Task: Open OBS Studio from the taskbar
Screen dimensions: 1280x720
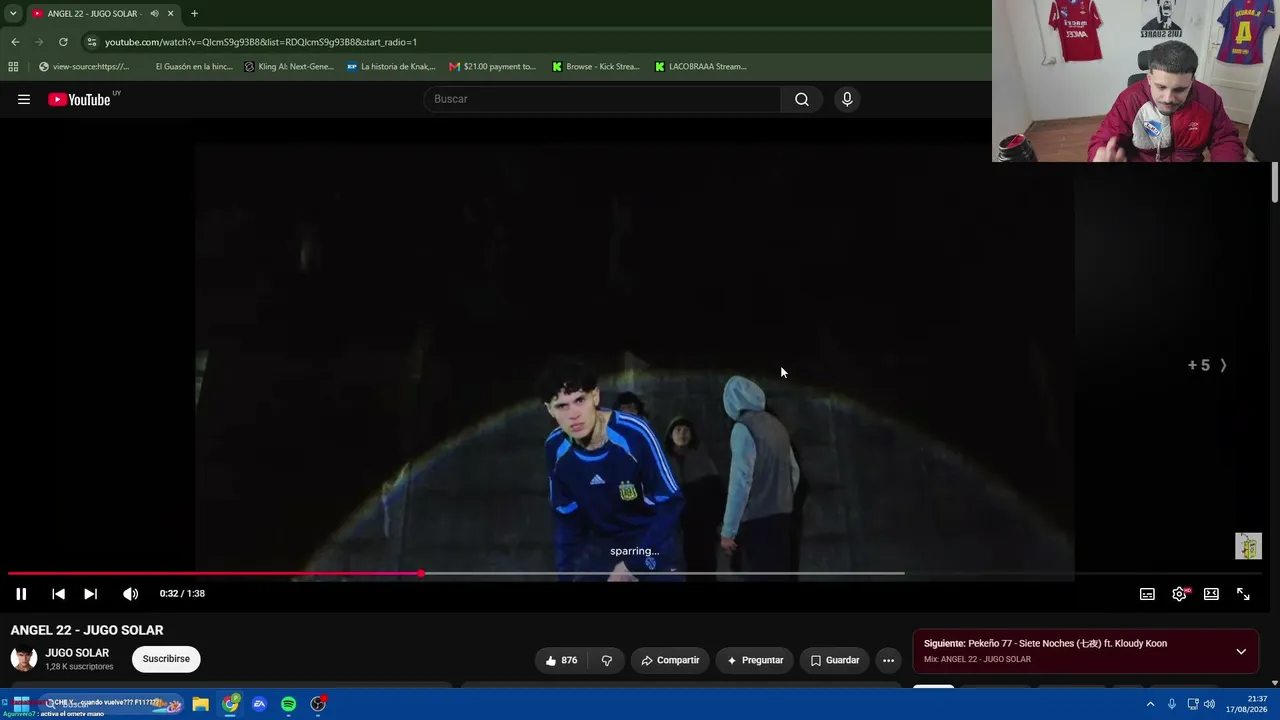Action: 318,704
